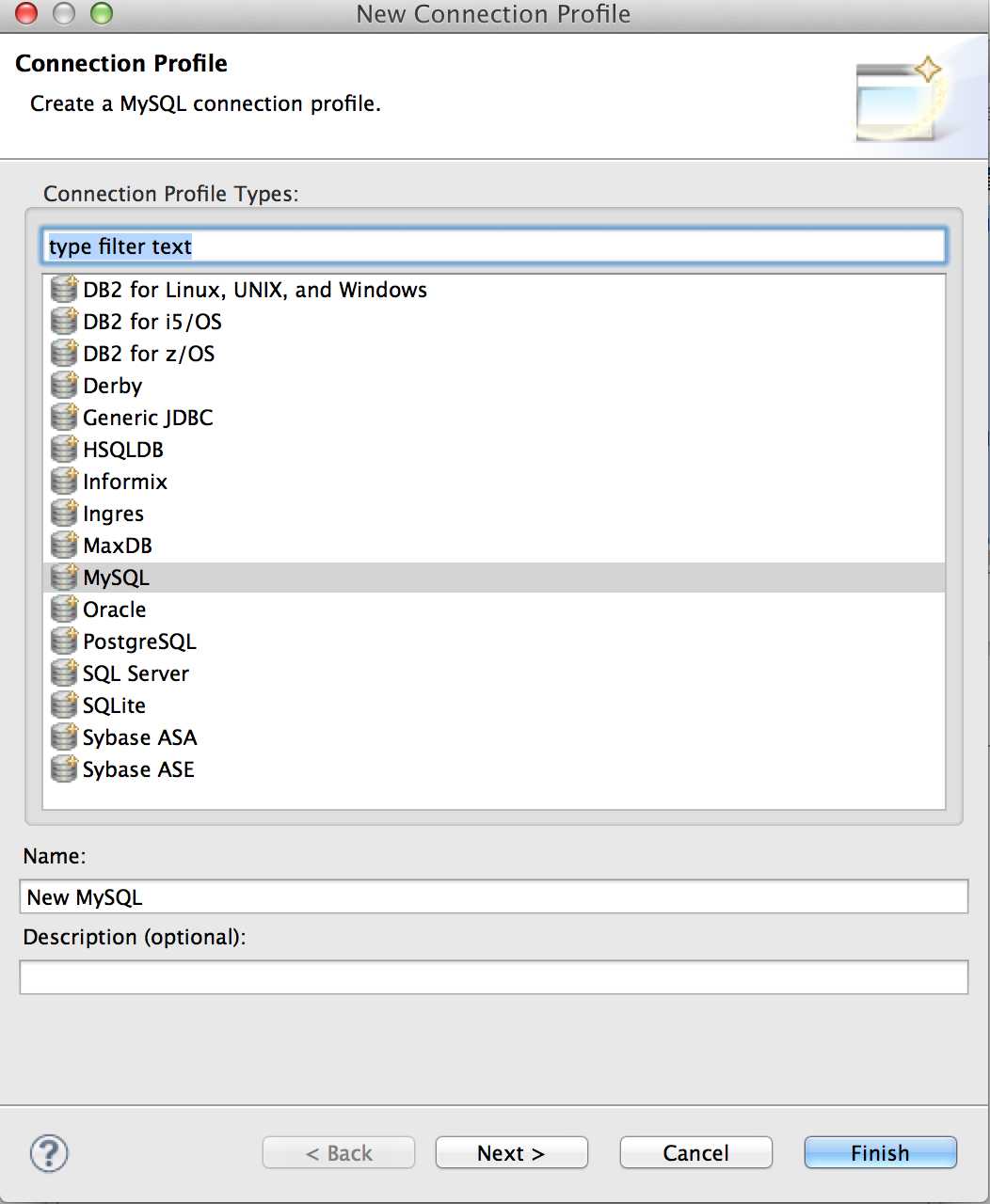
Task: Select 'SQLite' in the list
Action: [114, 705]
